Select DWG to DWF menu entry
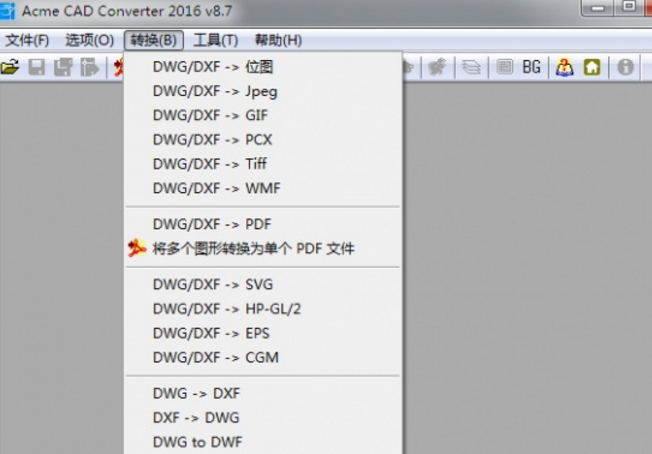This screenshot has width=652, height=454. (x=263, y=442)
